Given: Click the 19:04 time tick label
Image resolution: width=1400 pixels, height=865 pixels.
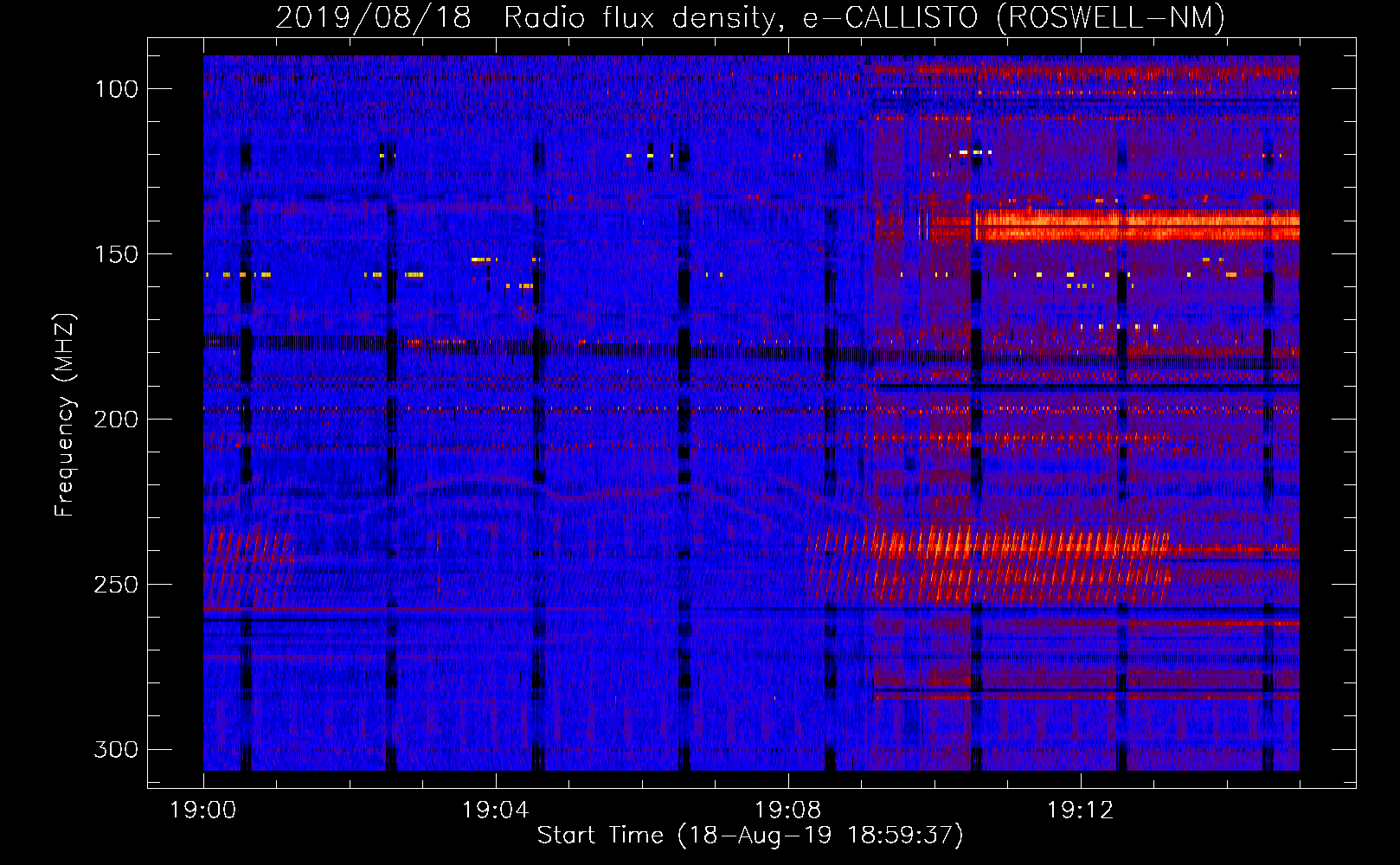Looking at the screenshot, I should [x=495, y=811].
